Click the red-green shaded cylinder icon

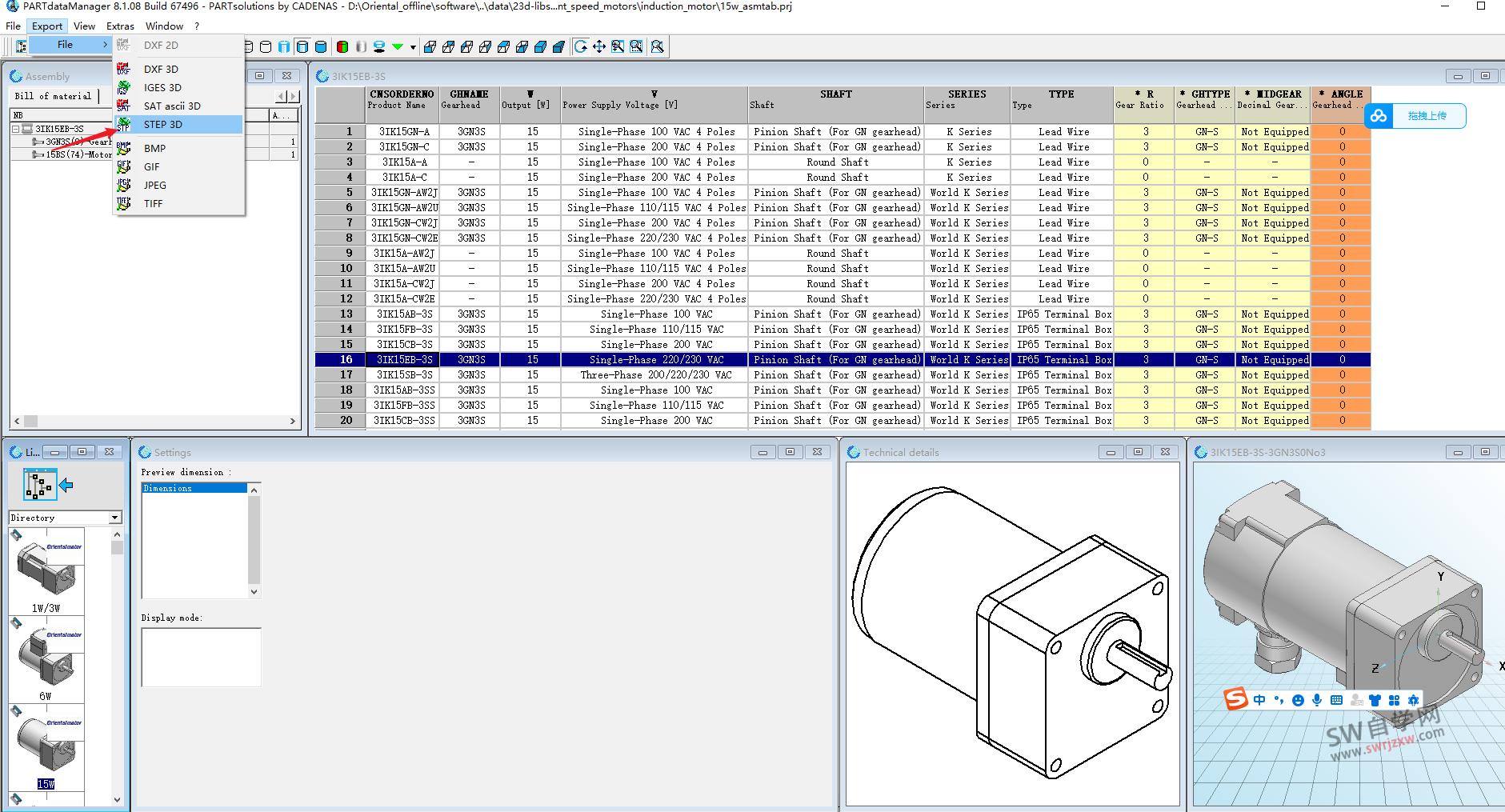coord(342,46)
